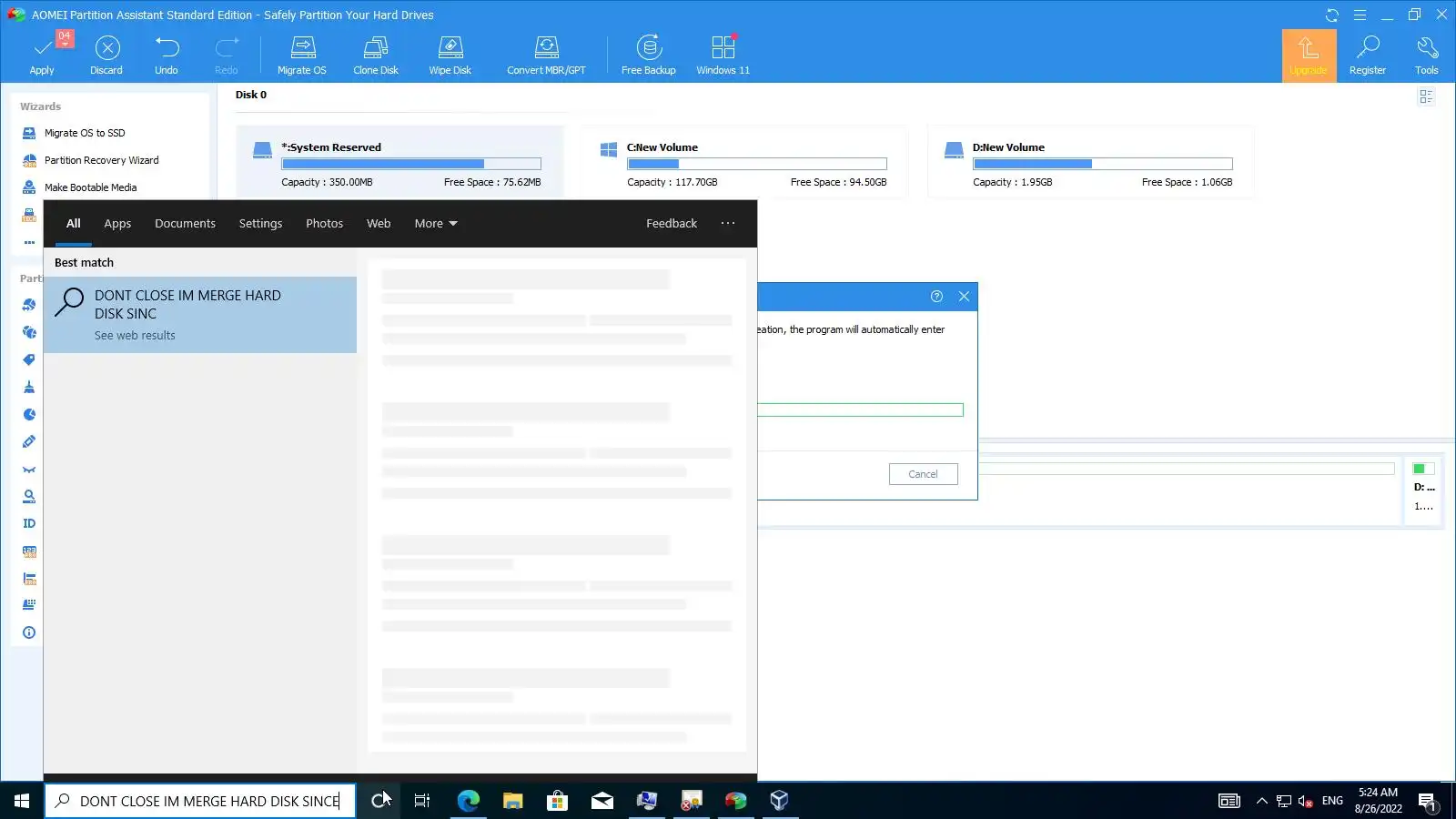Show hidden system tray icons
Screen dimensions: 1456x819
coord(1261,801)
